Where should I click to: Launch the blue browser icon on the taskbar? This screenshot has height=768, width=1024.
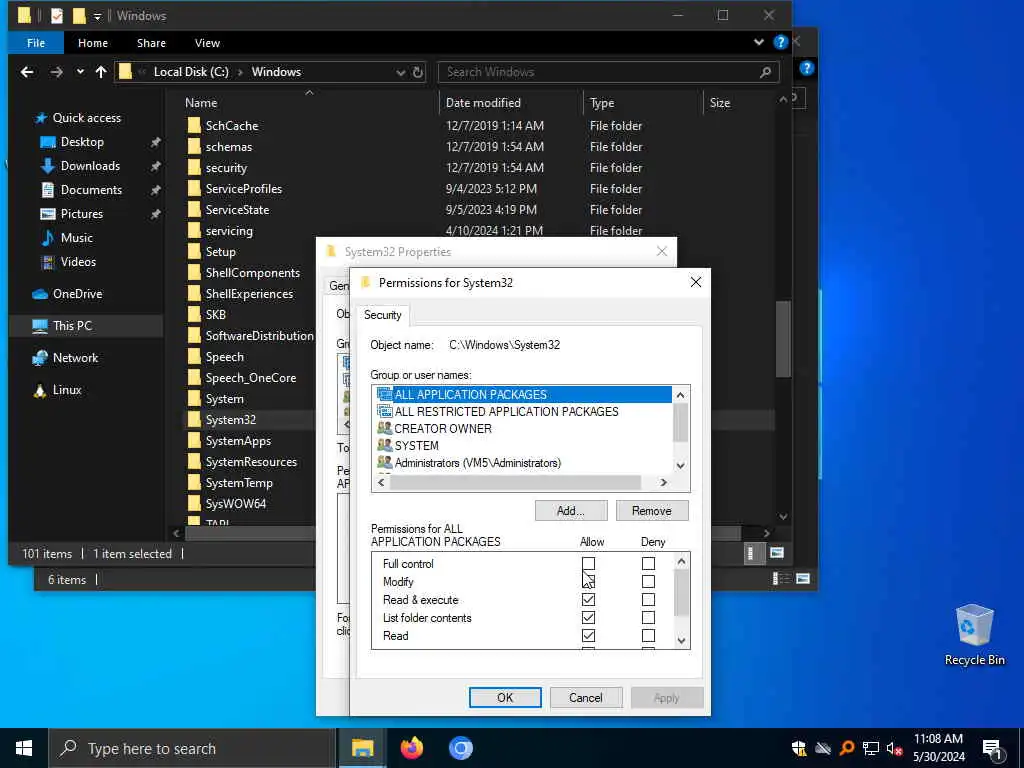[460, 748]
